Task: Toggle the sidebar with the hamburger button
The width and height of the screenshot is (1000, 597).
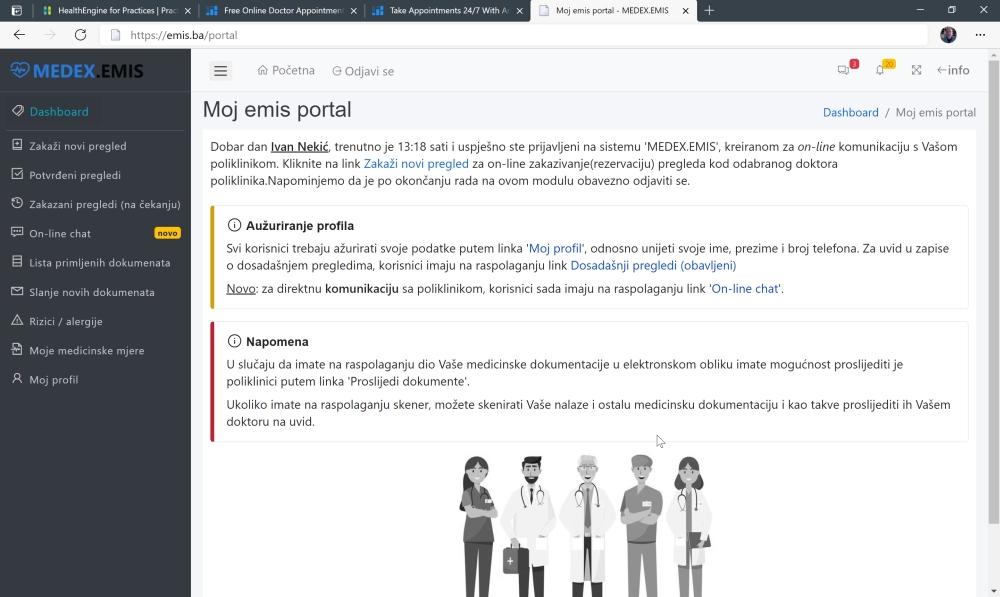Action: coord(221,71)
